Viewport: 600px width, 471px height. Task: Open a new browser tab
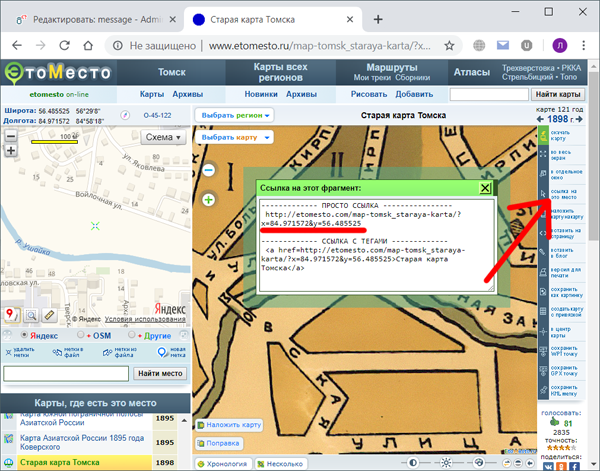click(x=378, y=20)
